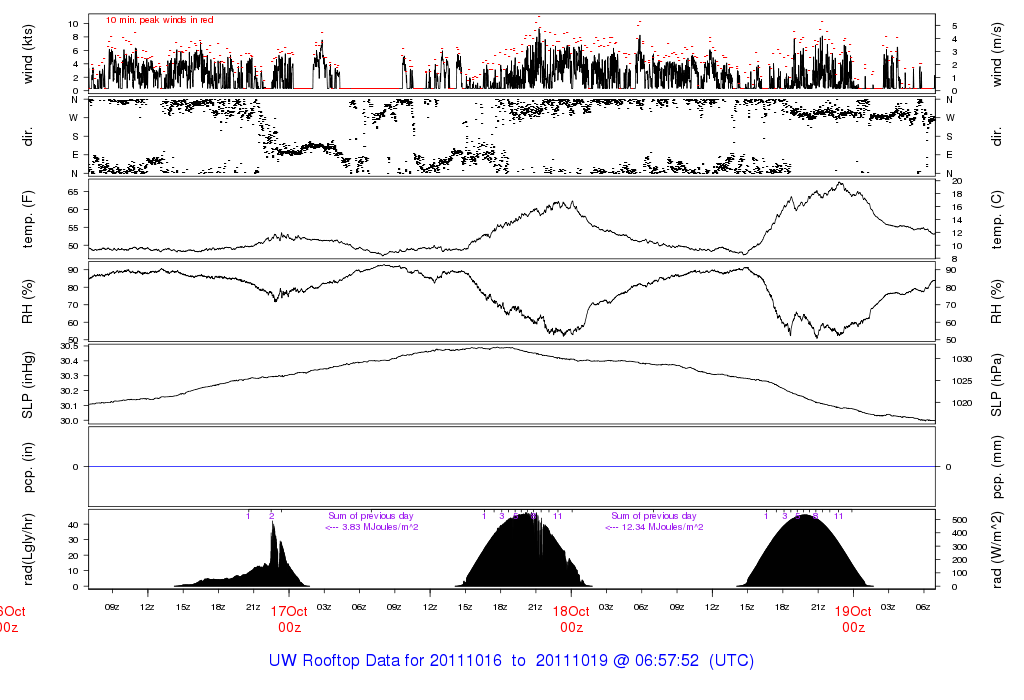Viewport: 1024px width, 700px height.
Task: Click the 'temp. (C)' axis label
Action: coord(996,220)
